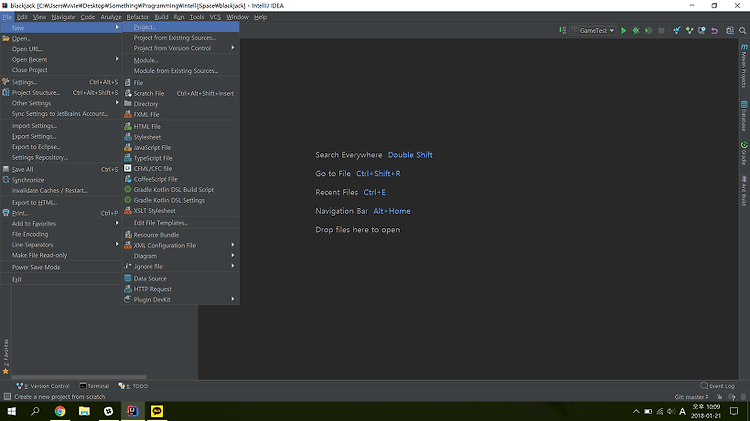Screen dimensions: 750x421
Task: Expand Diagram submenu
Action: pos(181,256)
